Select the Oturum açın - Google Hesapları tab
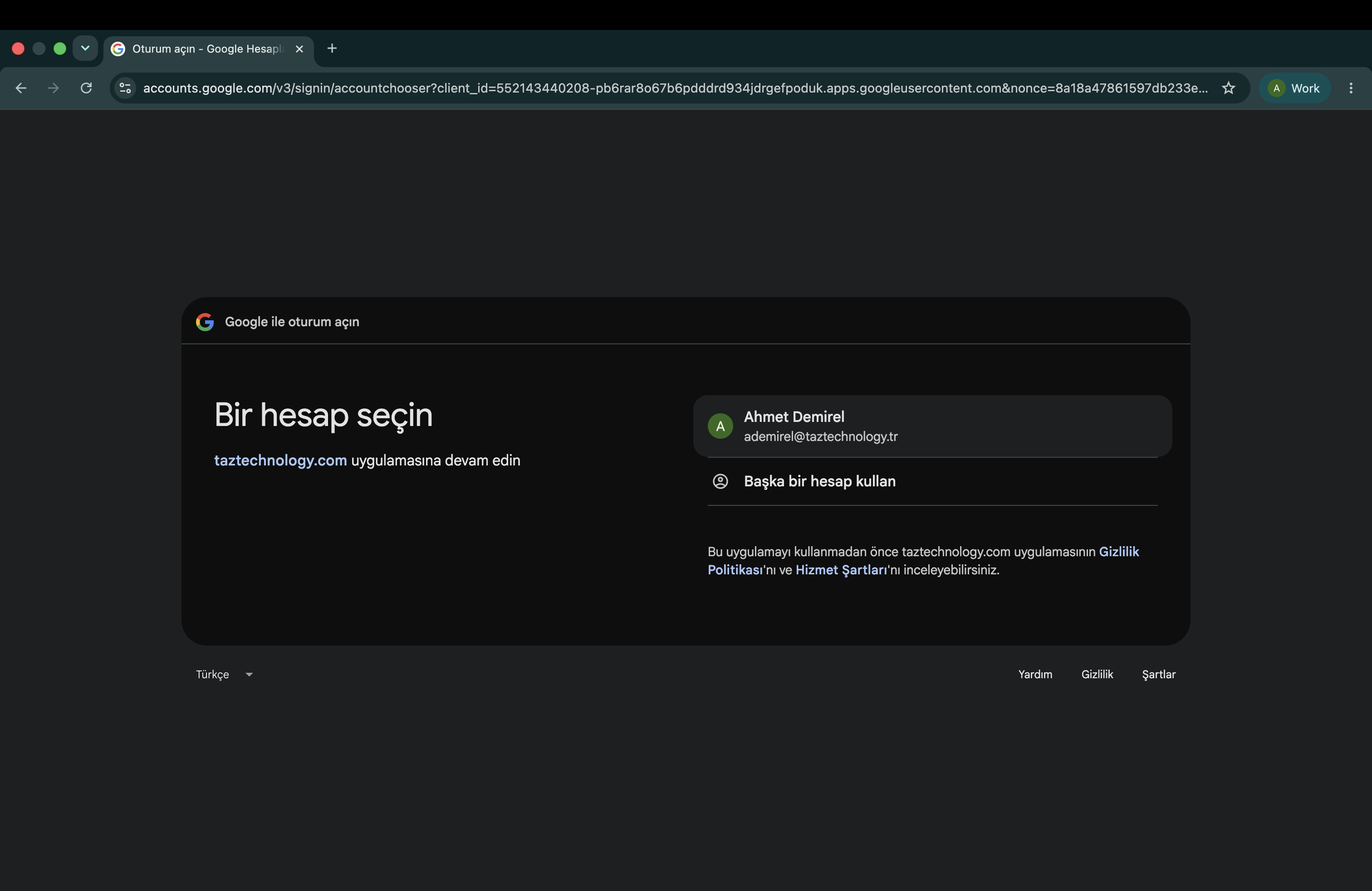Image resolution: width=1372 pixels, height=891 pixels. click(209, 49)
